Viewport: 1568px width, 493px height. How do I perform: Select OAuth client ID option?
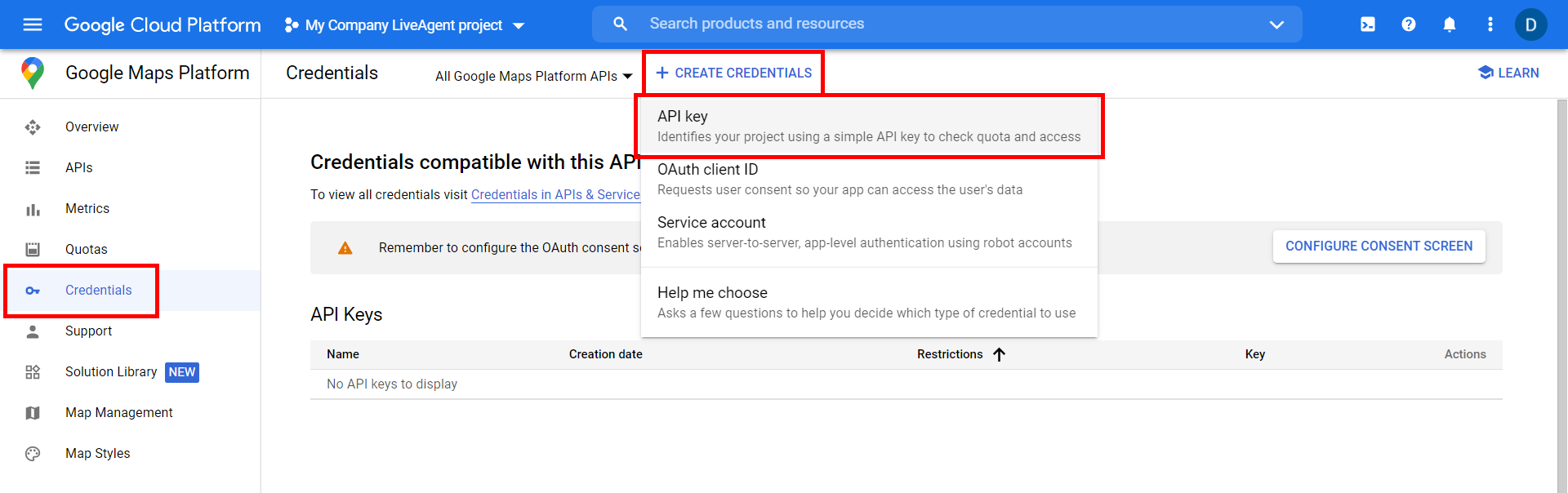[869, 179]
